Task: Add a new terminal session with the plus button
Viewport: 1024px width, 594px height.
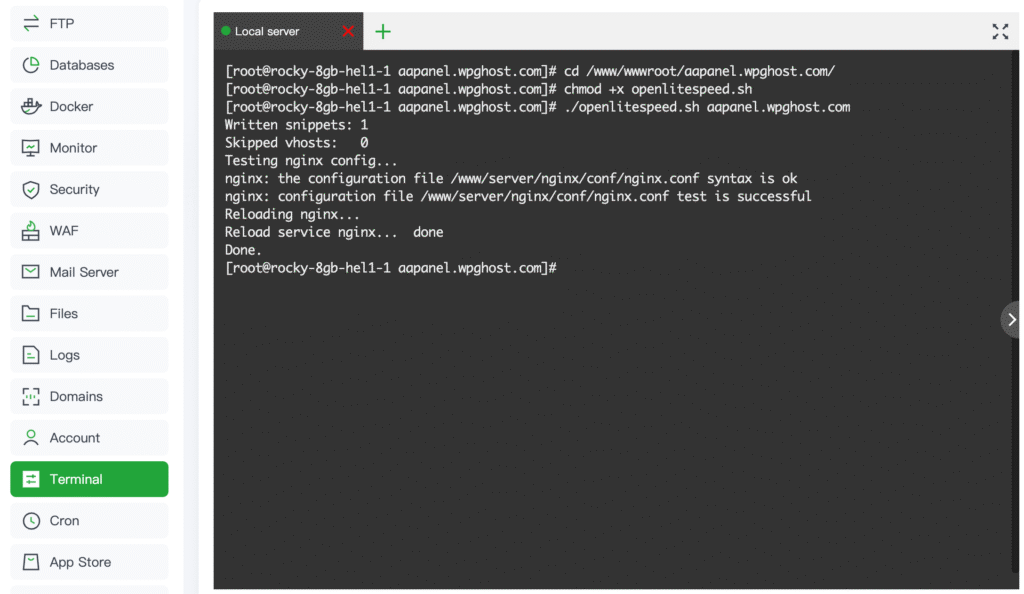Action: click(382, 31)
